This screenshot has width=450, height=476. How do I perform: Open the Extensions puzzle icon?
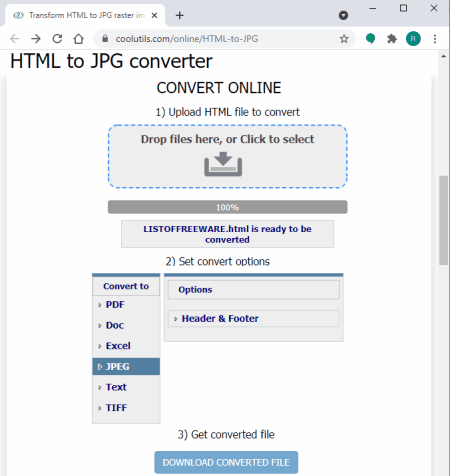tap(392, 39)
